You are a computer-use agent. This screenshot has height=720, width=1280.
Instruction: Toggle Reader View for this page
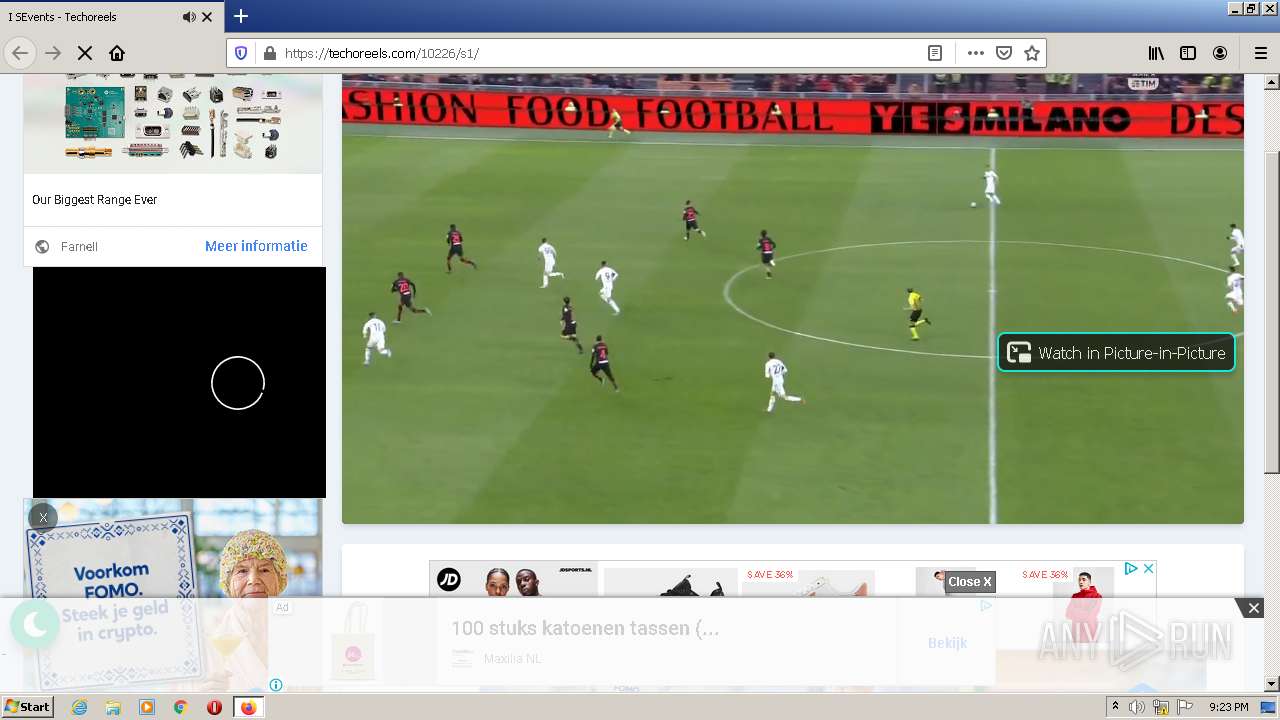pos(935,53)
